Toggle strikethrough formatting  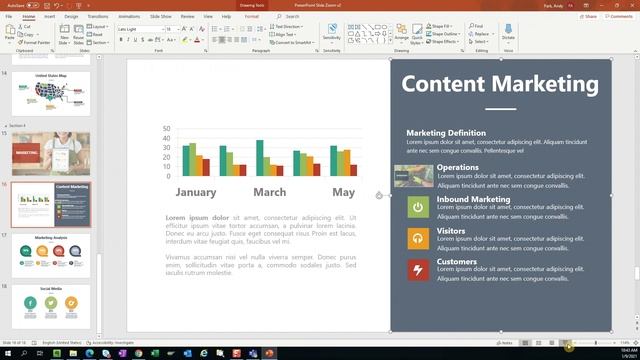150,40
